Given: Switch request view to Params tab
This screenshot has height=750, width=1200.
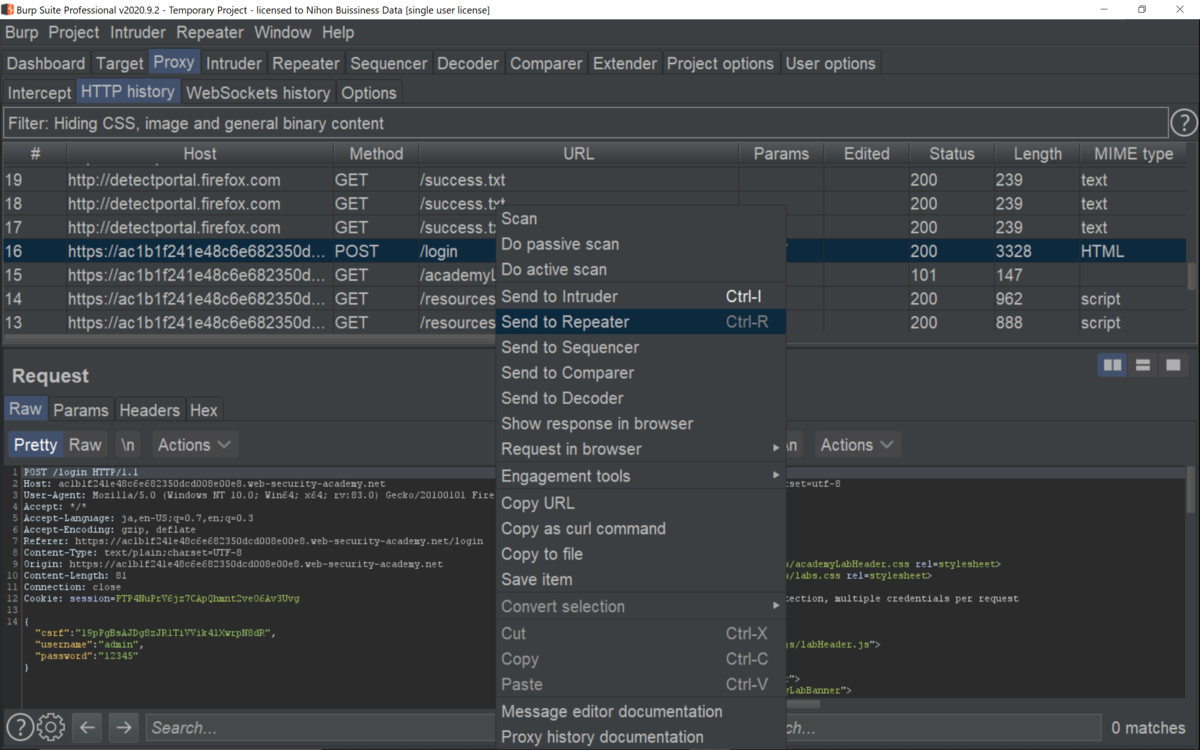Looking at the screenshot, I should pos(81,410).
